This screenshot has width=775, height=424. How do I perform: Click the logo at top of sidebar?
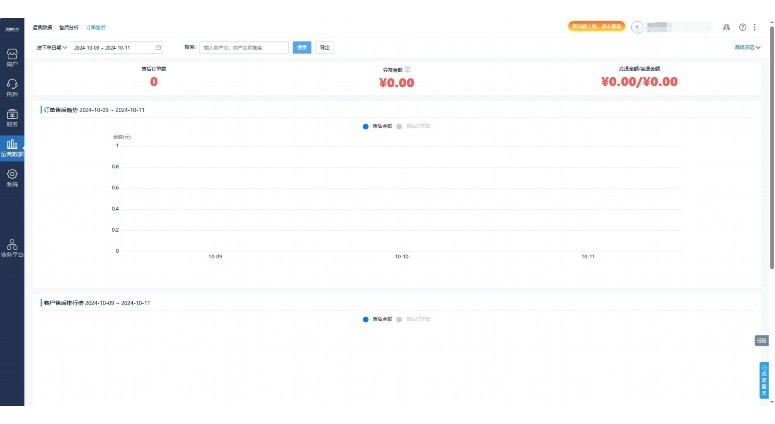point(12,29)
